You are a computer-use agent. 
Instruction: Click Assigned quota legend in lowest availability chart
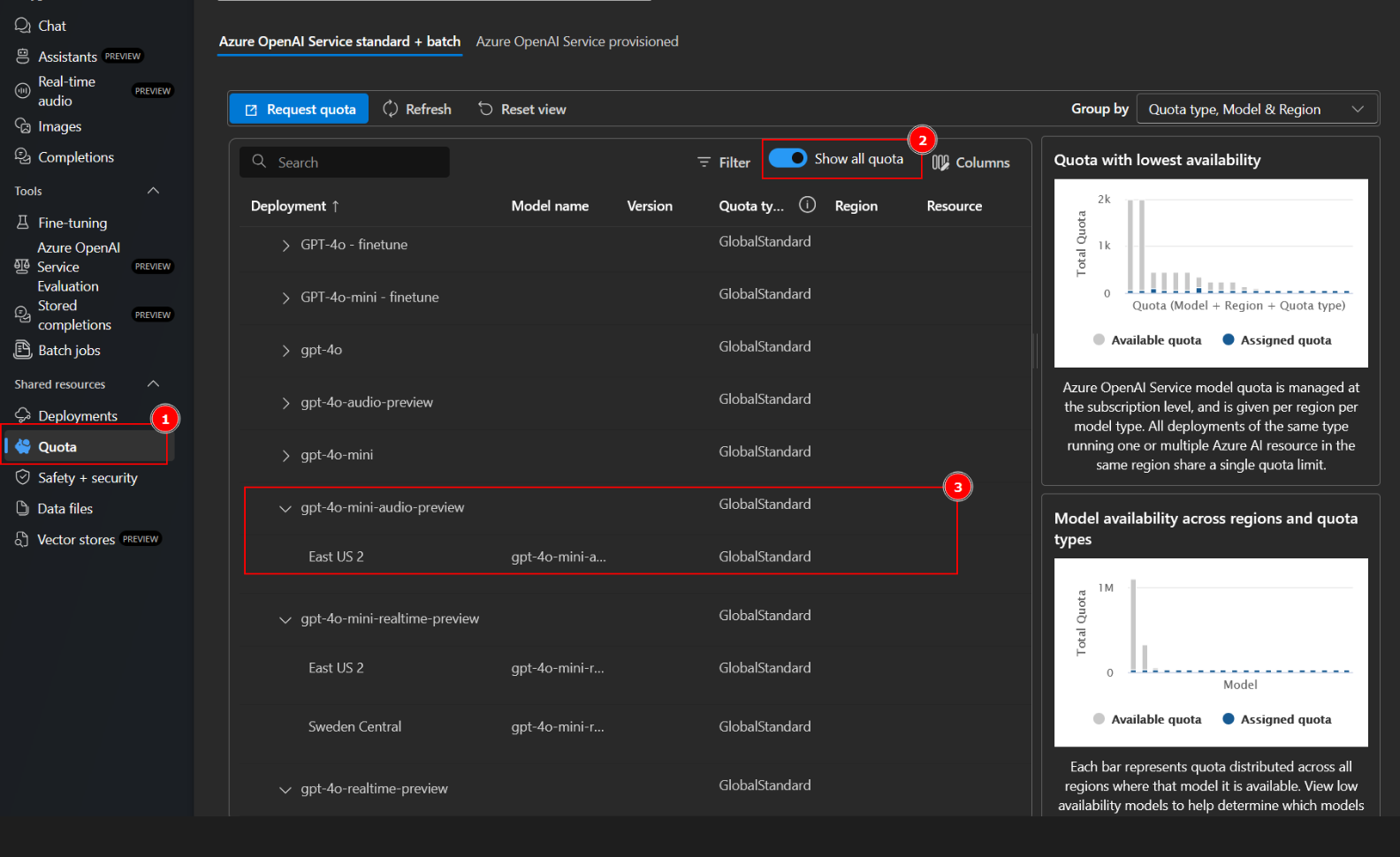click(1276, 340)
